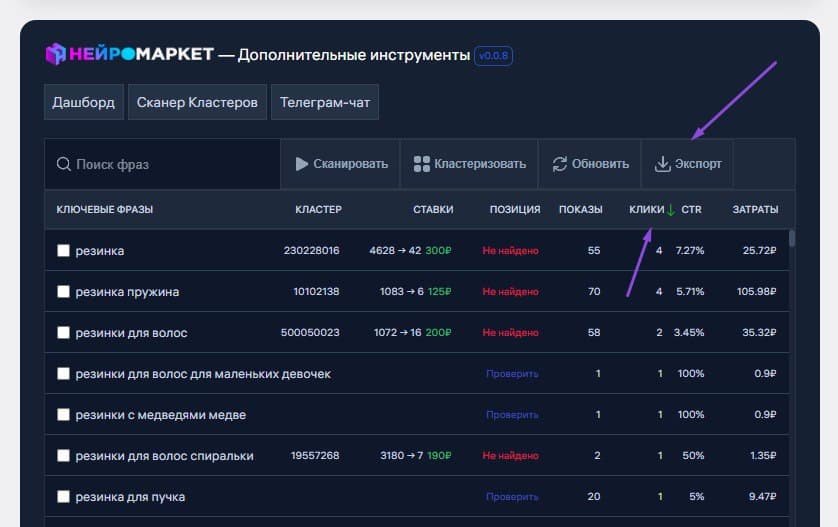The height and width of the screenshot is (527, 838).
Task: Tick the checkbox for резинка
Action: tap(64, 251)
